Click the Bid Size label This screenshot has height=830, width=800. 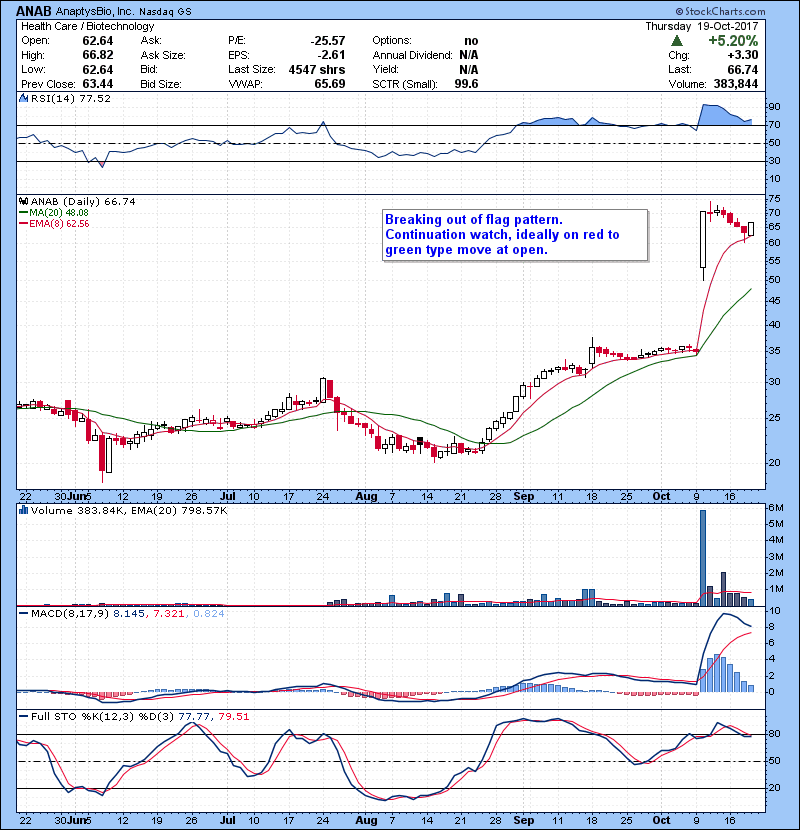click(161, 84)
